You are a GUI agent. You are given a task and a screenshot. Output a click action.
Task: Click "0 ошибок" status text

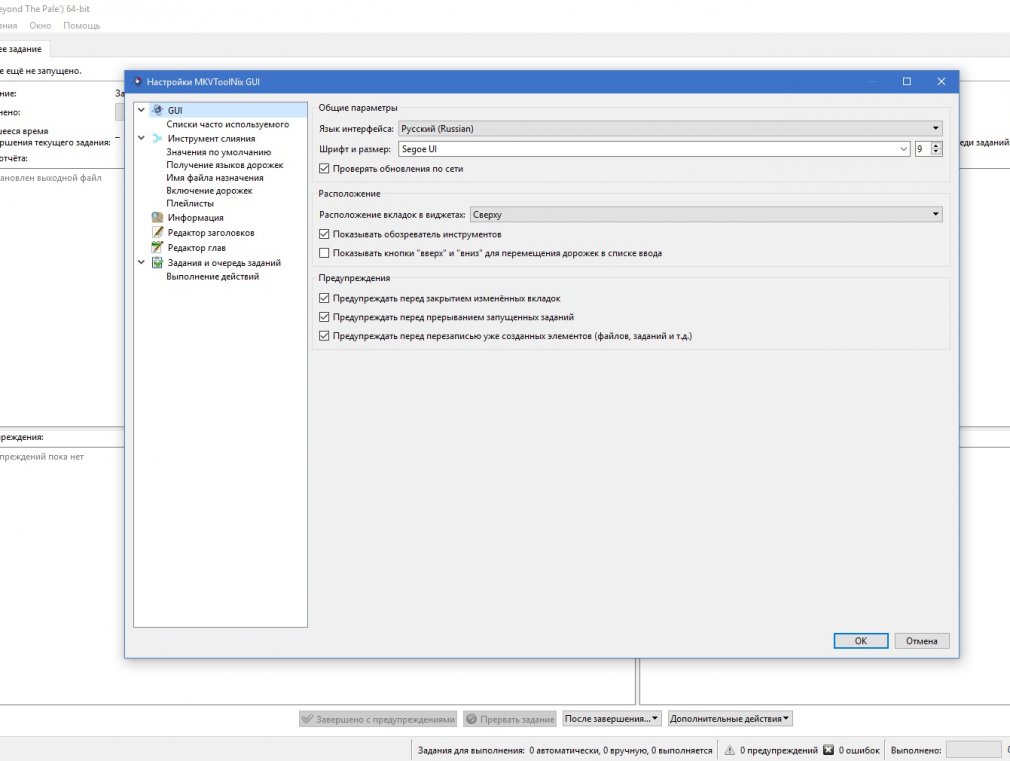(x=859, y=750)
